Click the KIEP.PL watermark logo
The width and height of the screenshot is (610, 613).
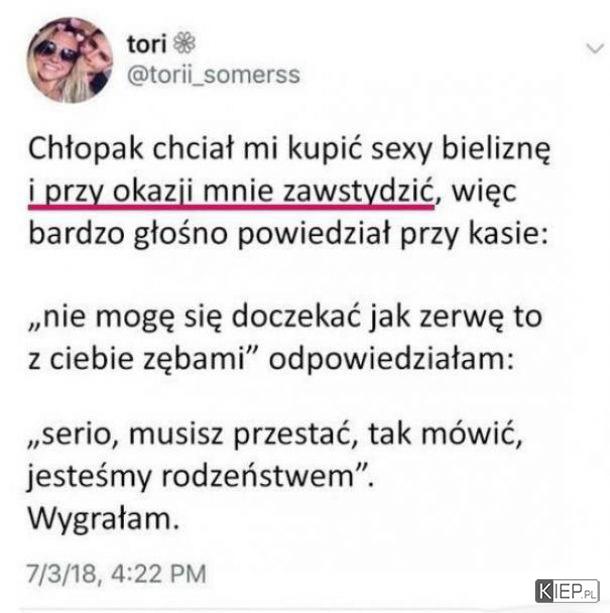click(567, 591)
